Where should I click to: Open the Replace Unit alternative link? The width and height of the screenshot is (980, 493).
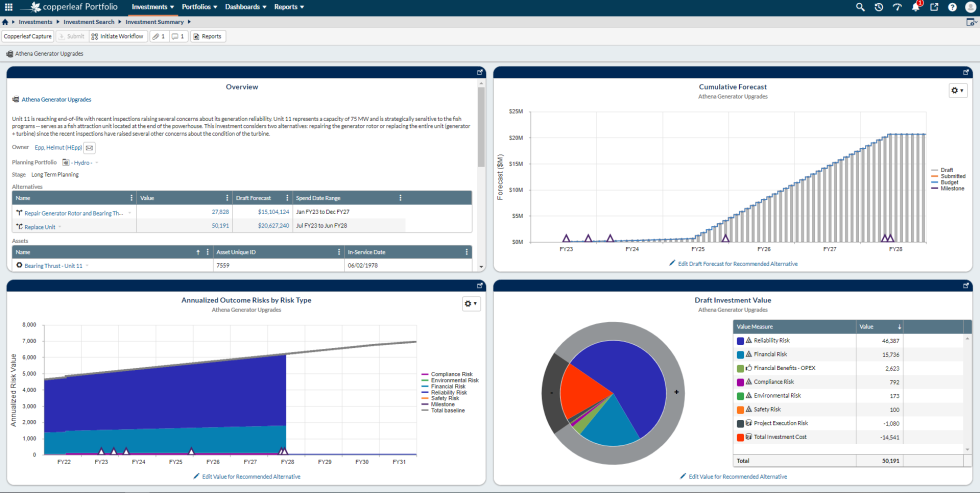41,226
